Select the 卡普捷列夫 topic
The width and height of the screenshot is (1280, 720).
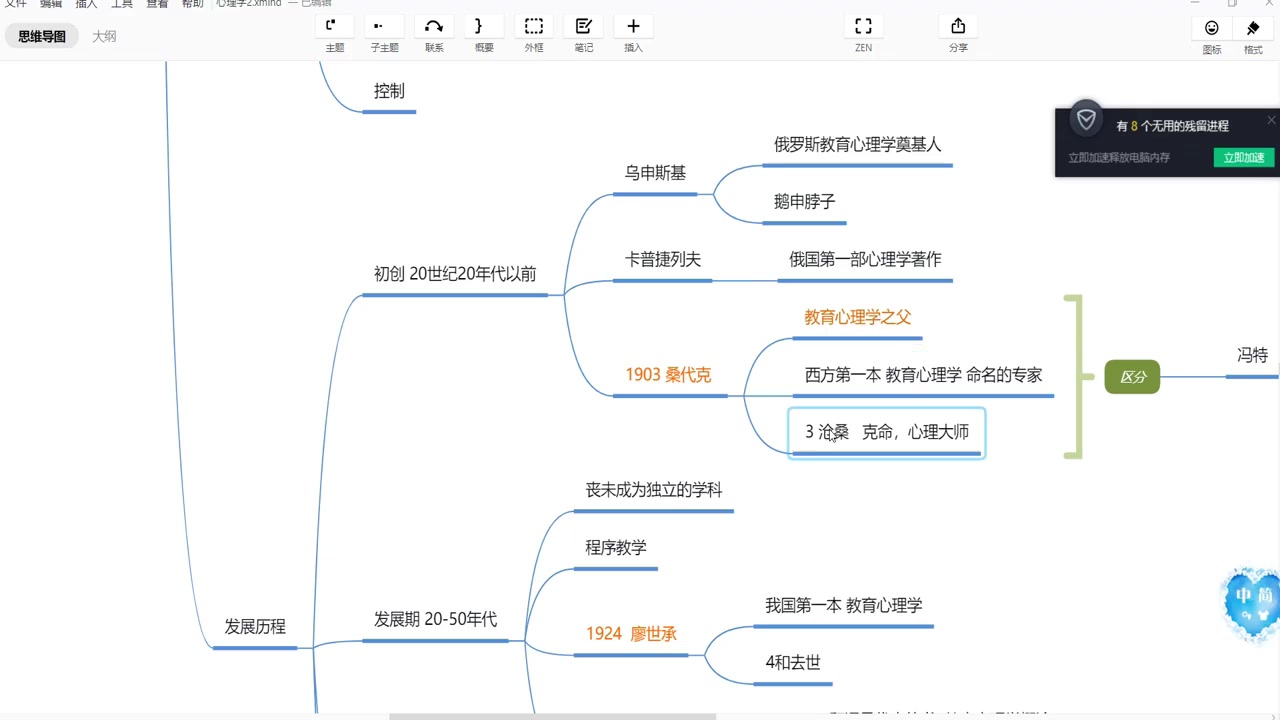coord(663,259)
